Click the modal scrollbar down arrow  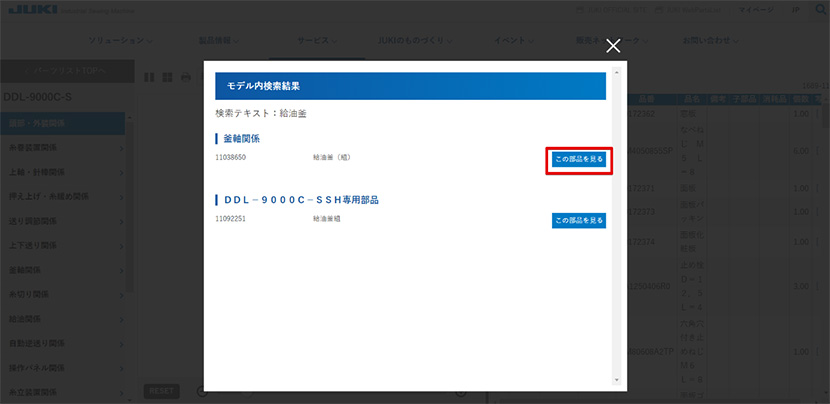click(x=616, y=380)
